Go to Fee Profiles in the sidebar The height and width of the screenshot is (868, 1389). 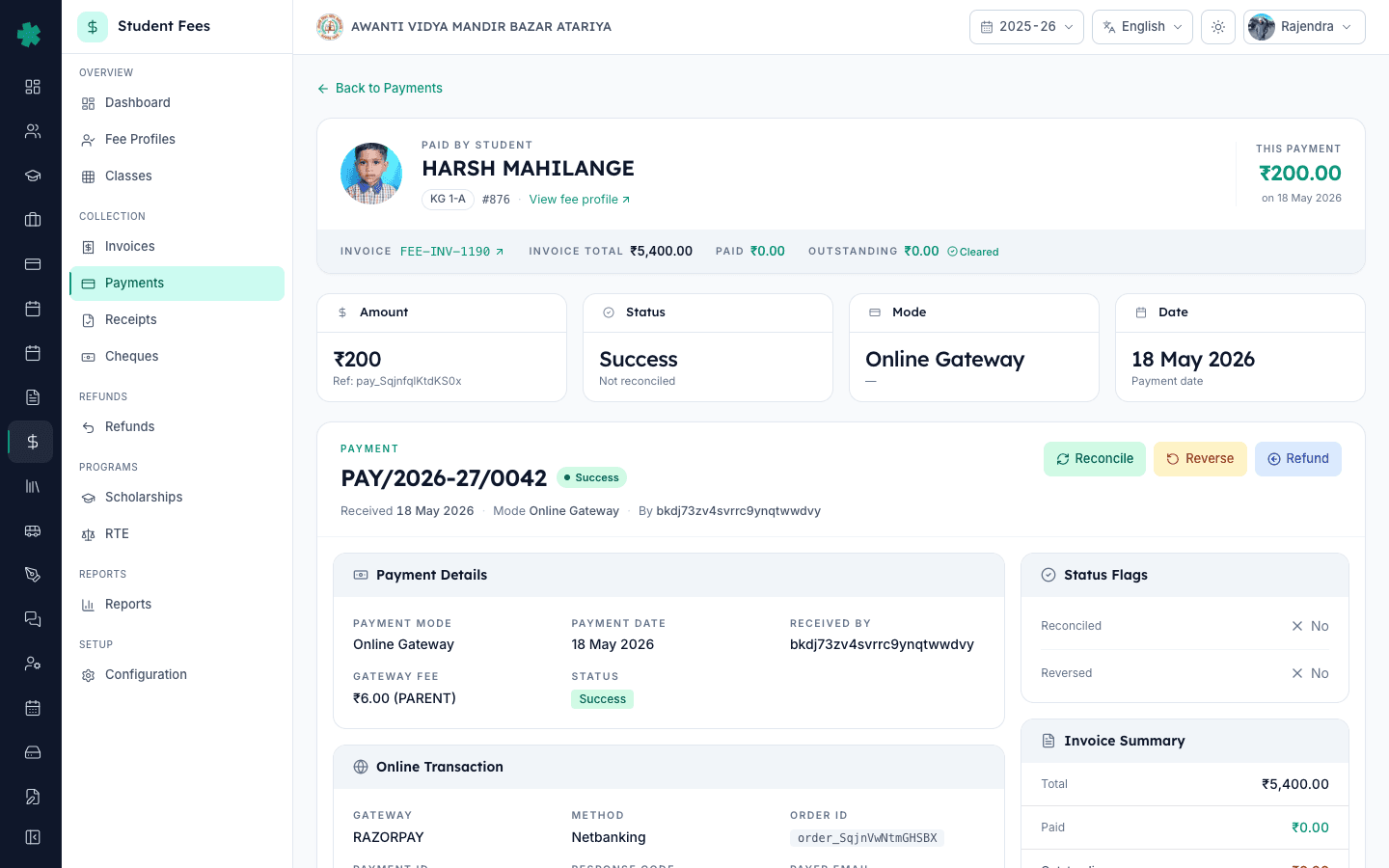[177, 140]
